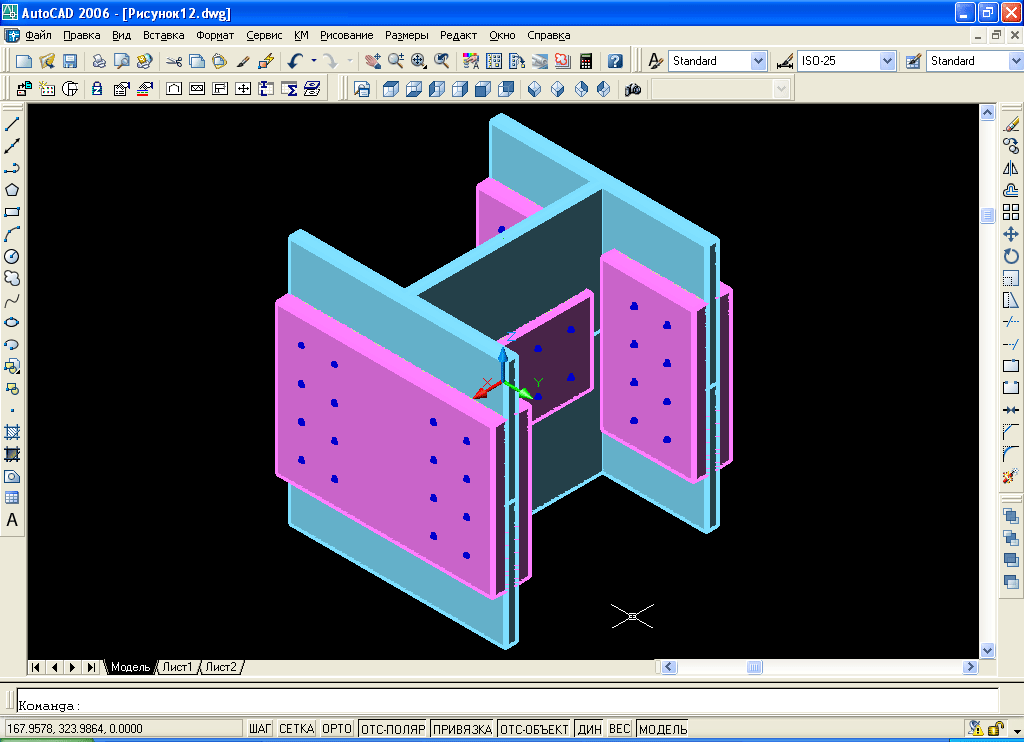This screenshot has width=1024, height=742.
Task: Open the QuickCalc calculator
Action: (x=586, y=61)
